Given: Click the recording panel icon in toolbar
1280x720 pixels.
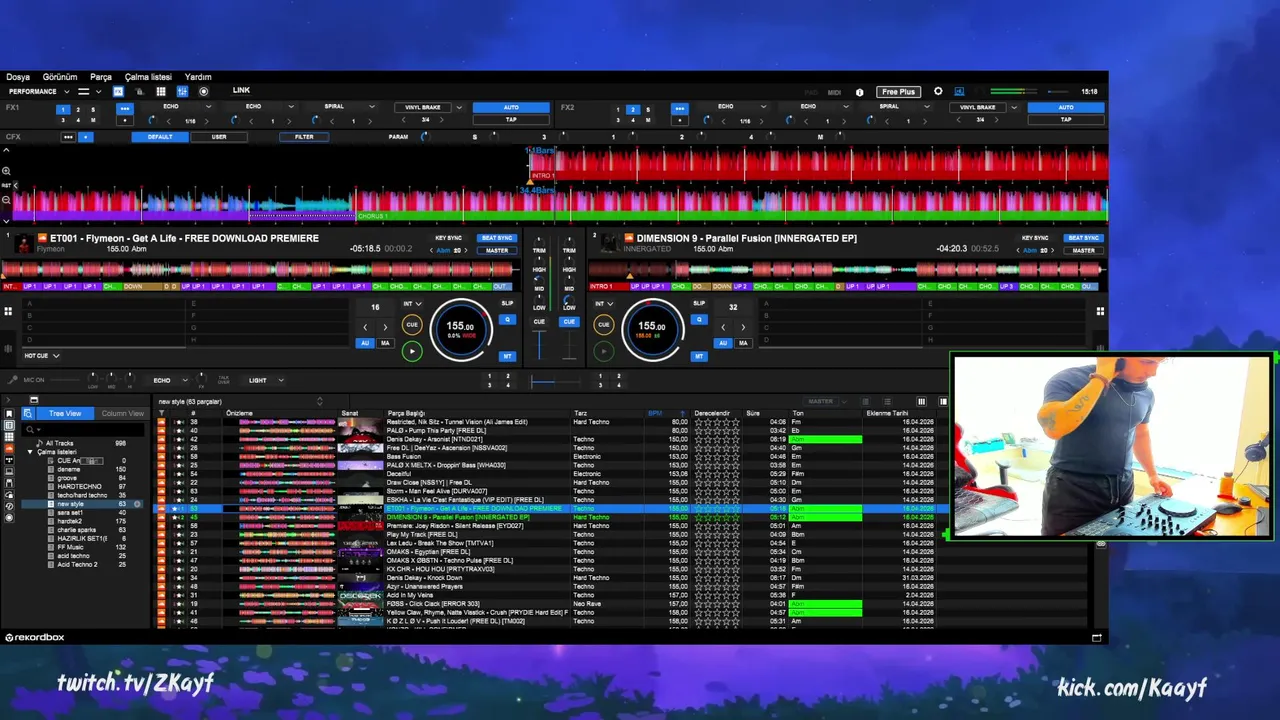Looking at the screenshot, I should pos(204,91).
